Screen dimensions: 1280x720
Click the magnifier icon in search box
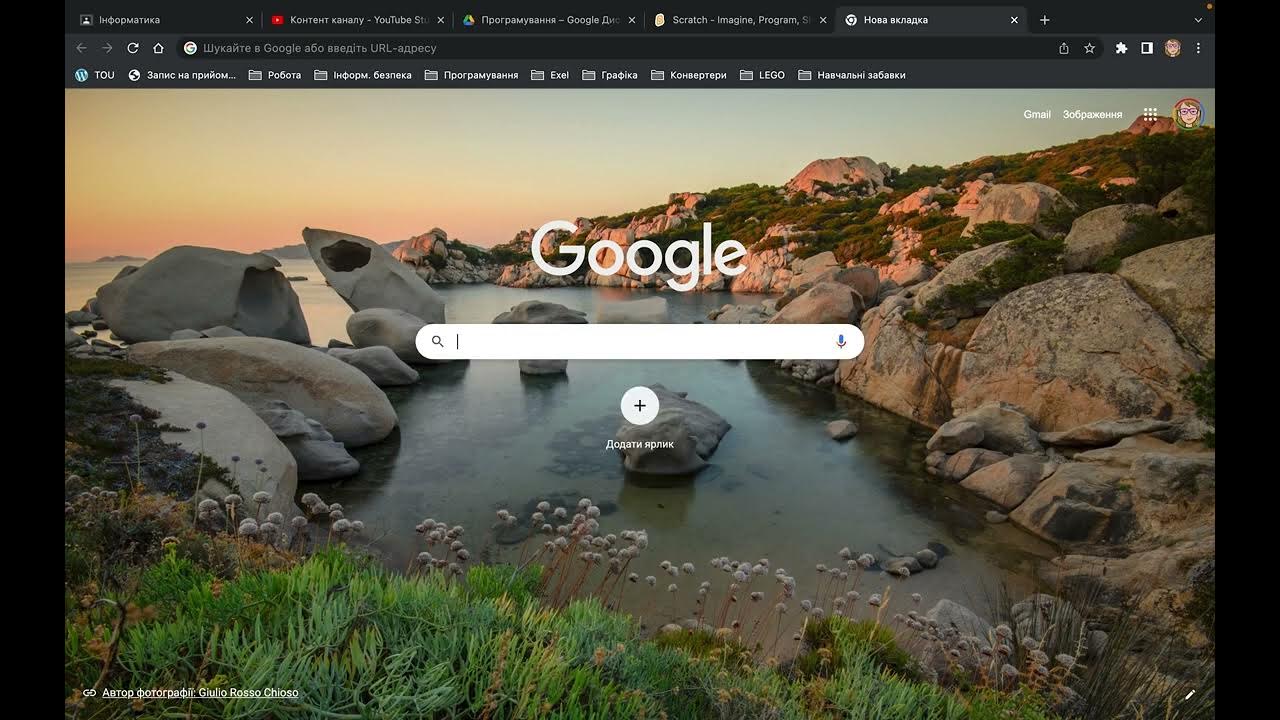click(x=437, y=342)
